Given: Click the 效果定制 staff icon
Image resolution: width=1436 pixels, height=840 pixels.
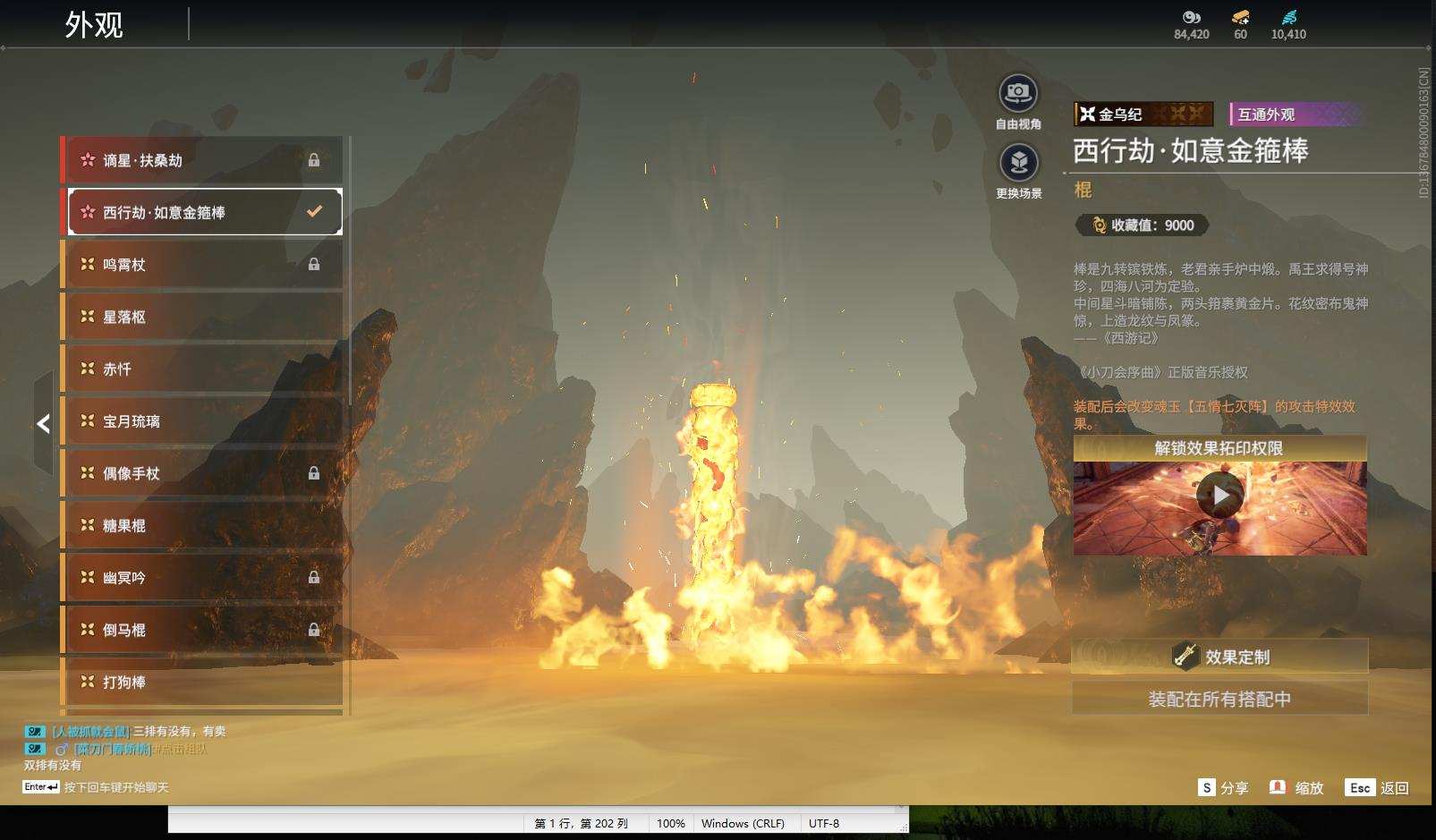Looking at the screenshot, I should (x=1185, y=656).
